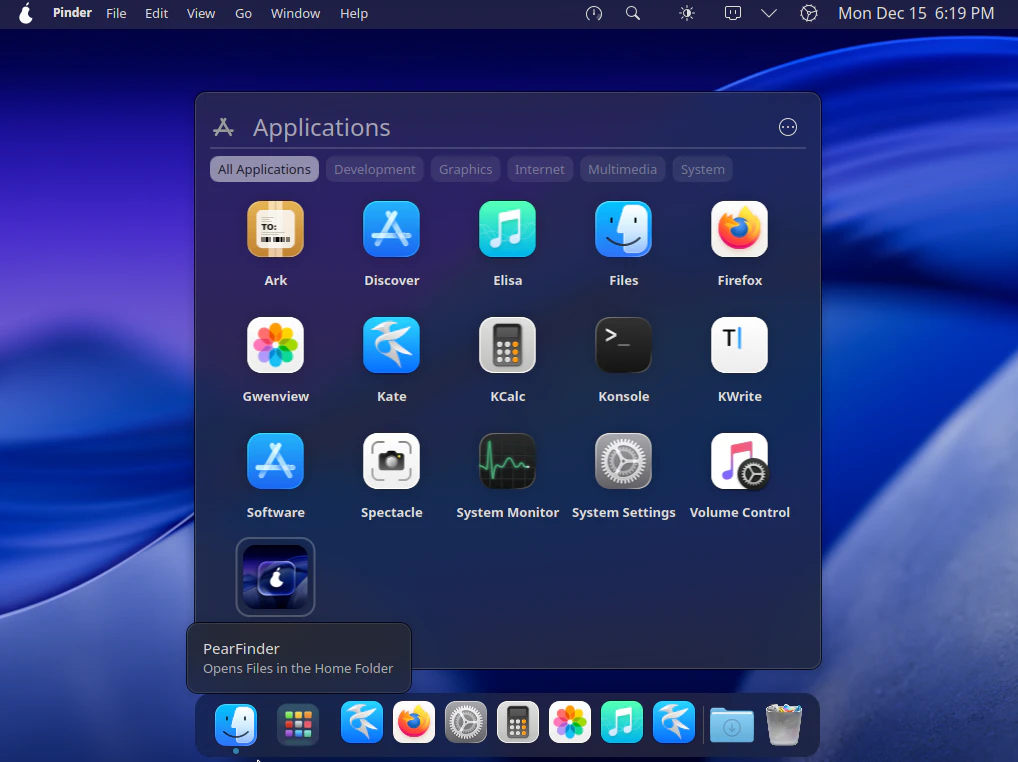Click the display icon in the menu bar
Image resolution: width=1018 pixels, height=762 pixels.
click(732, 14)
